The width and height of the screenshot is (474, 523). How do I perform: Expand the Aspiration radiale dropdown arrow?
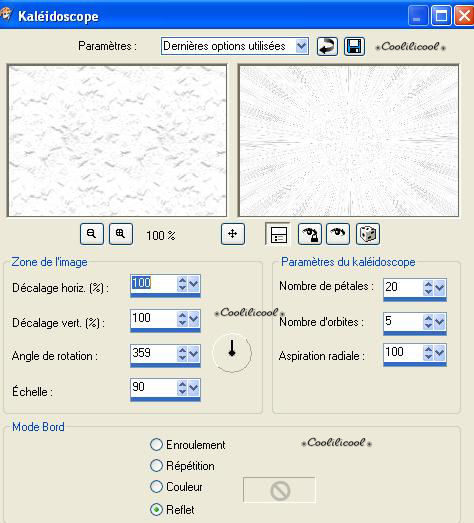(440, 353)
